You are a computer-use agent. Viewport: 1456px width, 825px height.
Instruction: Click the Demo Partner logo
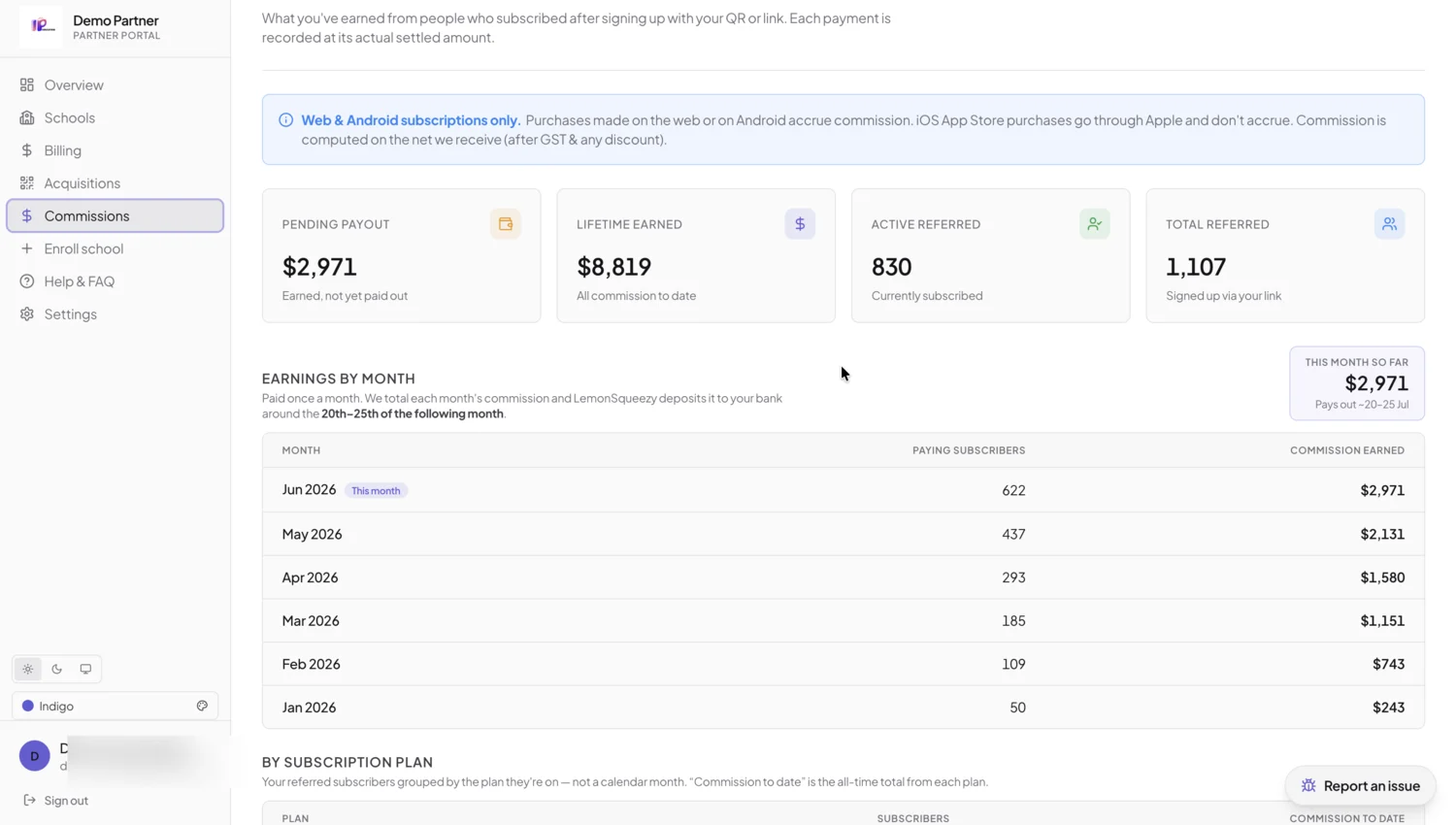pos(41,27)
